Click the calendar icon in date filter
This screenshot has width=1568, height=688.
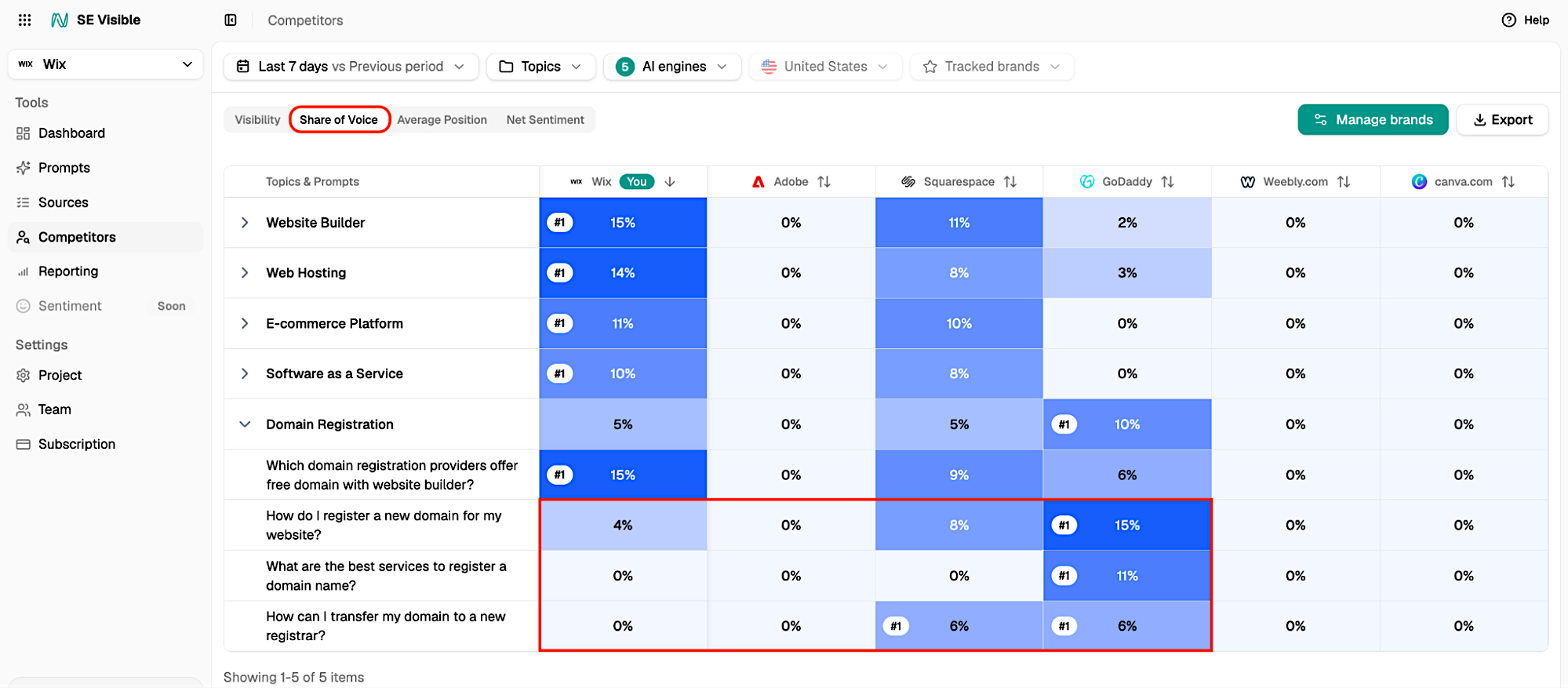coord(243,67)
